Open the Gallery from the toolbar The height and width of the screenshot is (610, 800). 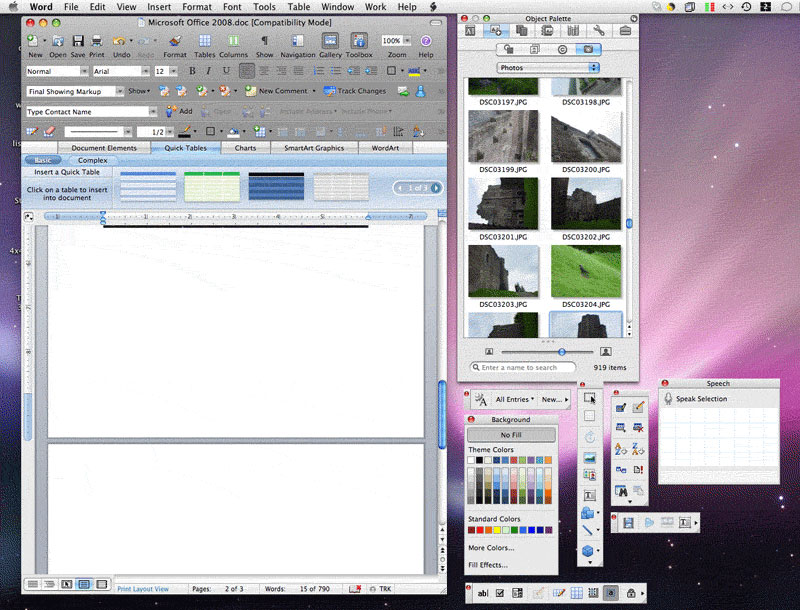(330, 41)
